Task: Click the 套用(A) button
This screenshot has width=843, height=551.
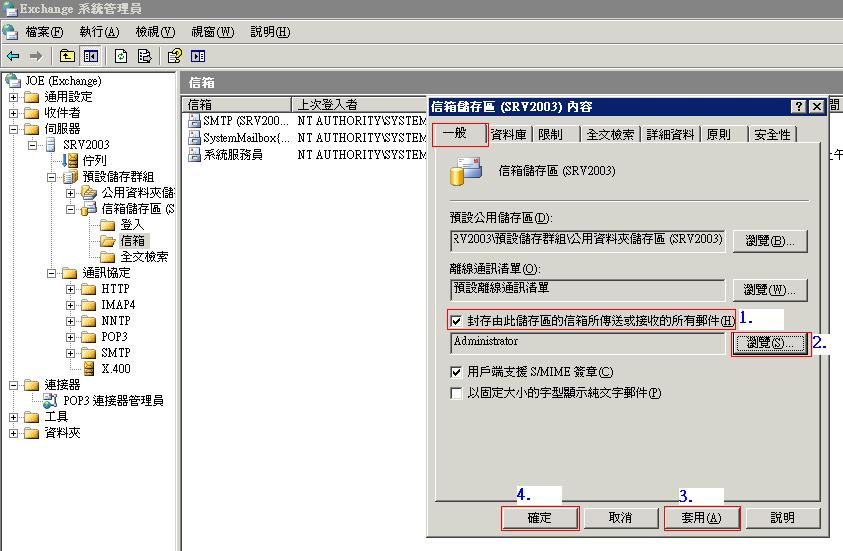Action: click(x=702, y=518)
